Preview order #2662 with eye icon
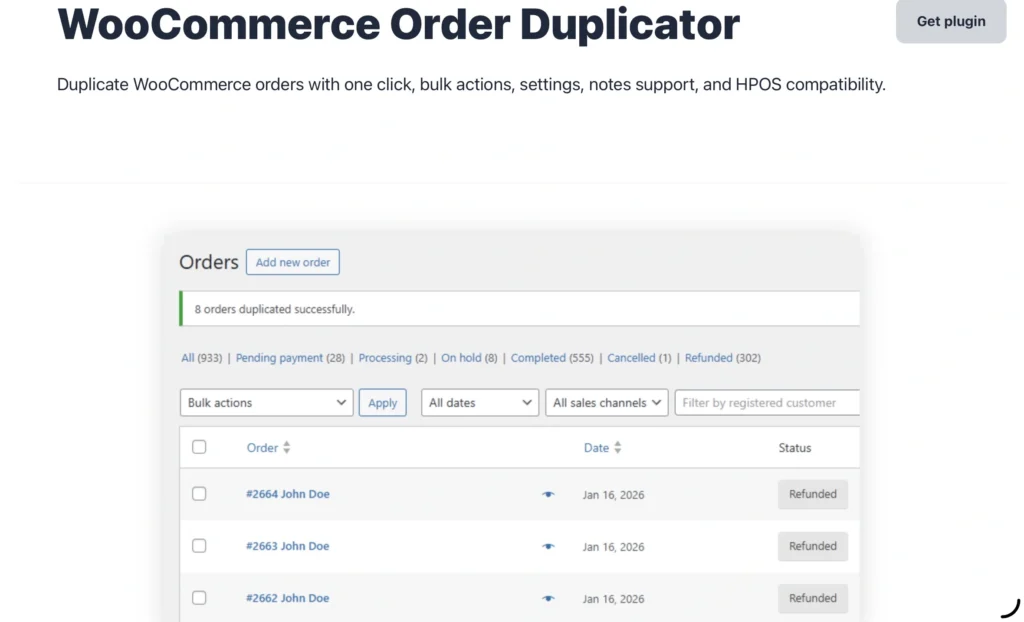Image resolution: width=1024 pixels, height=622 pixels. click(548, 598)
